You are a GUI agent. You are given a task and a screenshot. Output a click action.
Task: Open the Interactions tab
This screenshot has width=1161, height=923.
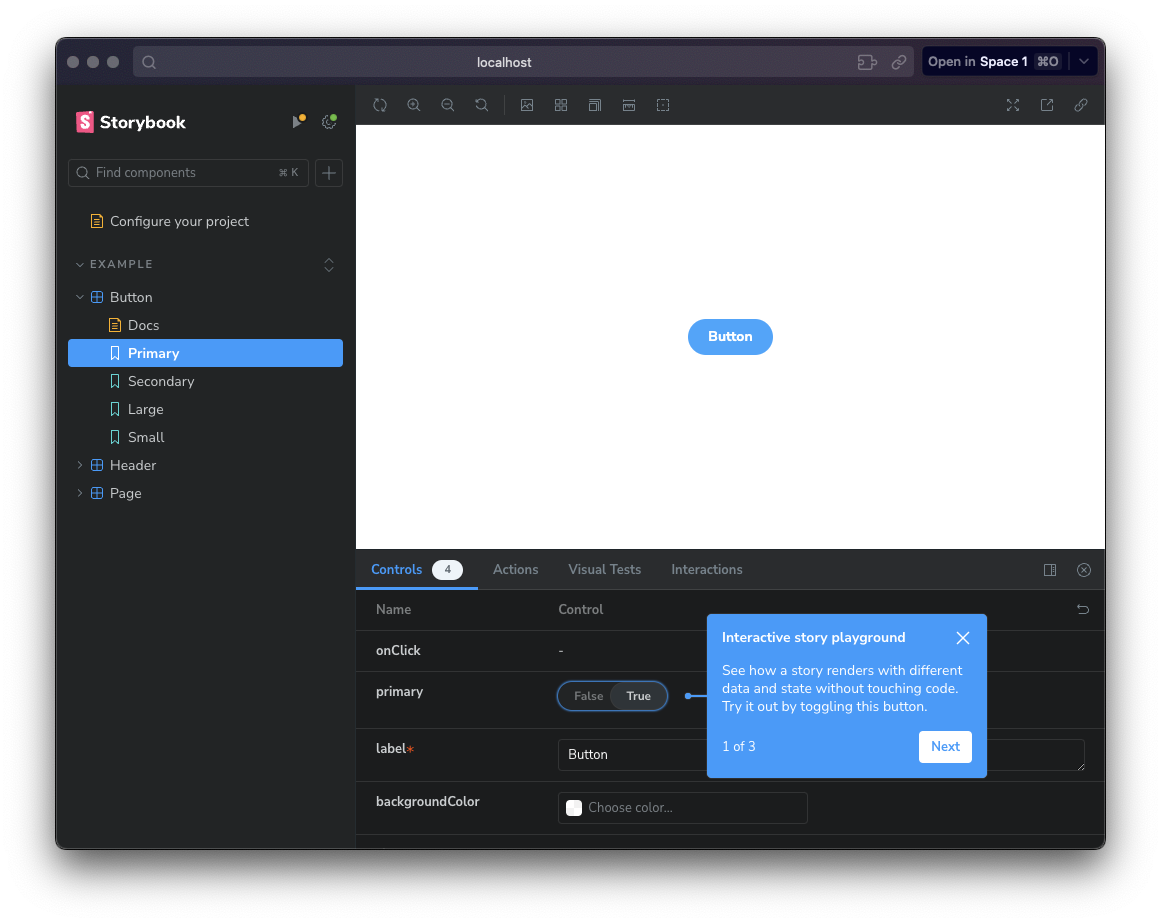pos(706,569)
